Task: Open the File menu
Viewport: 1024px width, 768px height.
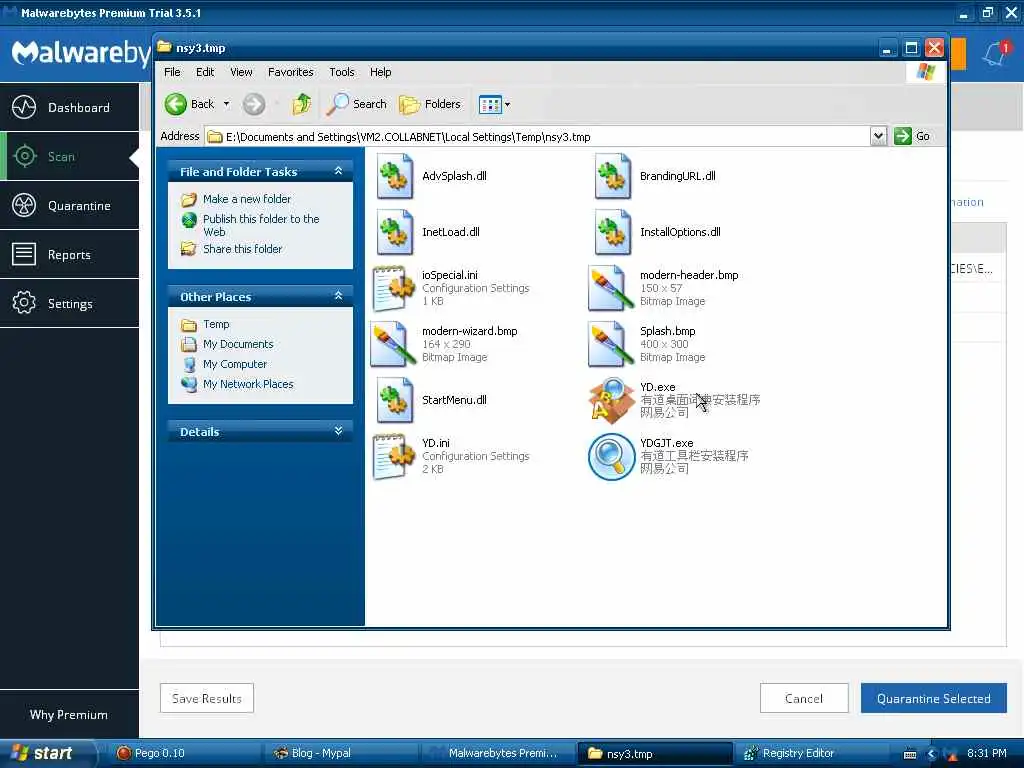Action: [x=172, y=72]
